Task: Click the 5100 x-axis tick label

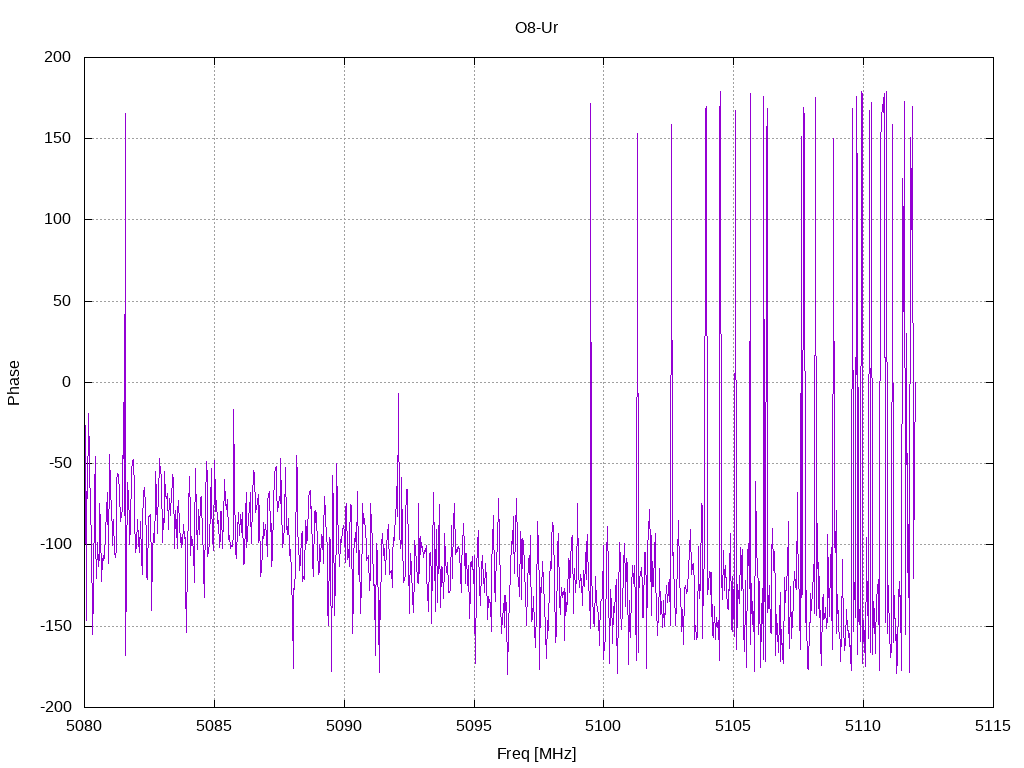Action: point(603,726)
